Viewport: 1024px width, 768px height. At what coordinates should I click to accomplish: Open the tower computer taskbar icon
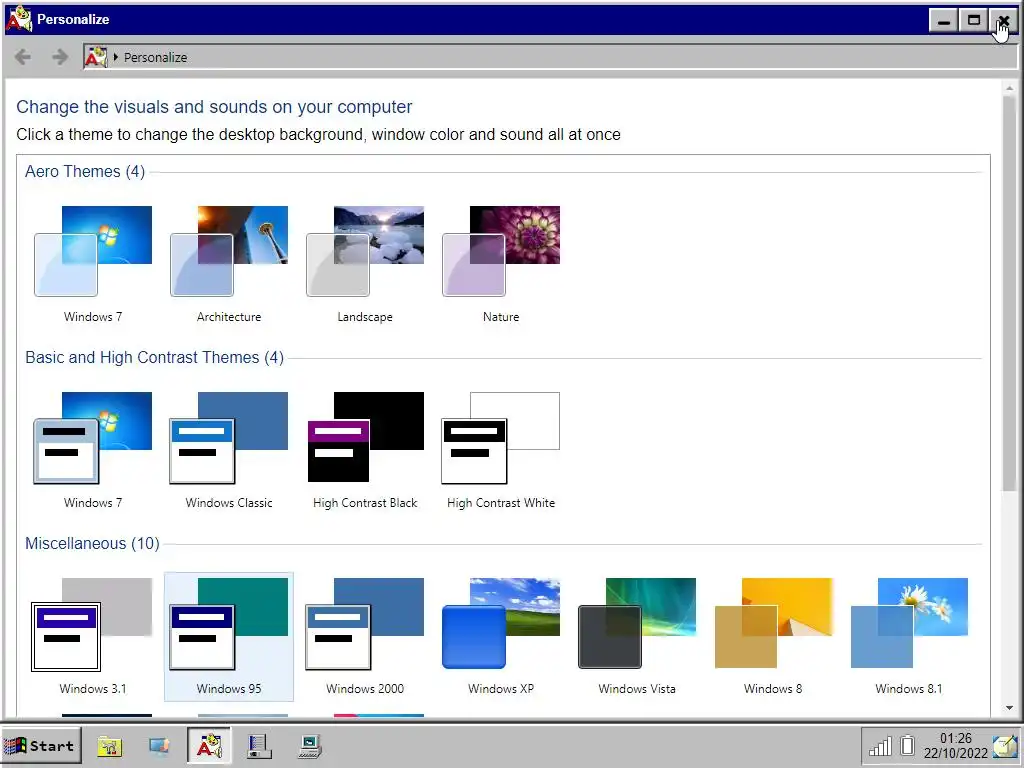[x=259, y=746]
